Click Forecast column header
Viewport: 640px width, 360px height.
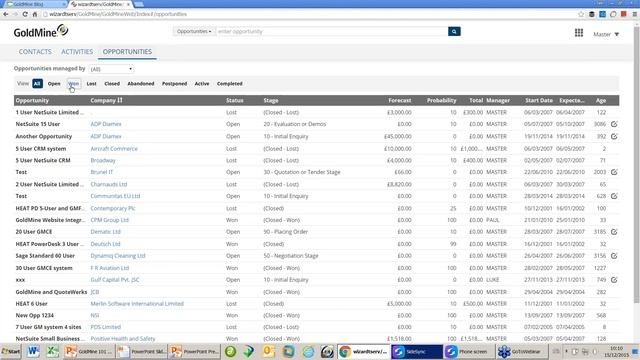[x=400, y=100]
